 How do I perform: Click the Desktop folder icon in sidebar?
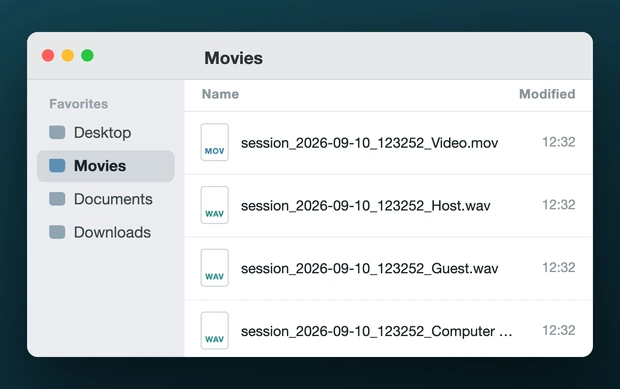click(57, 132)
